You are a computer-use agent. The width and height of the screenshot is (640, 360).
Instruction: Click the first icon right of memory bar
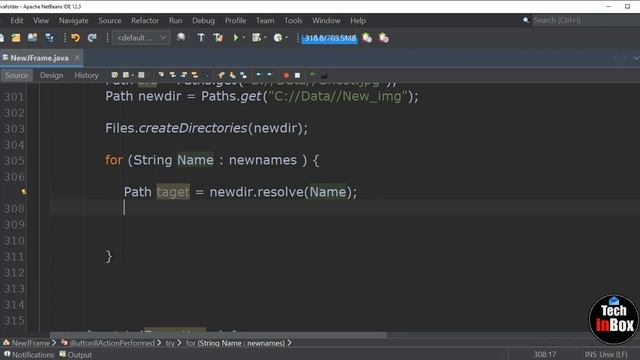(x=367, y=38)
